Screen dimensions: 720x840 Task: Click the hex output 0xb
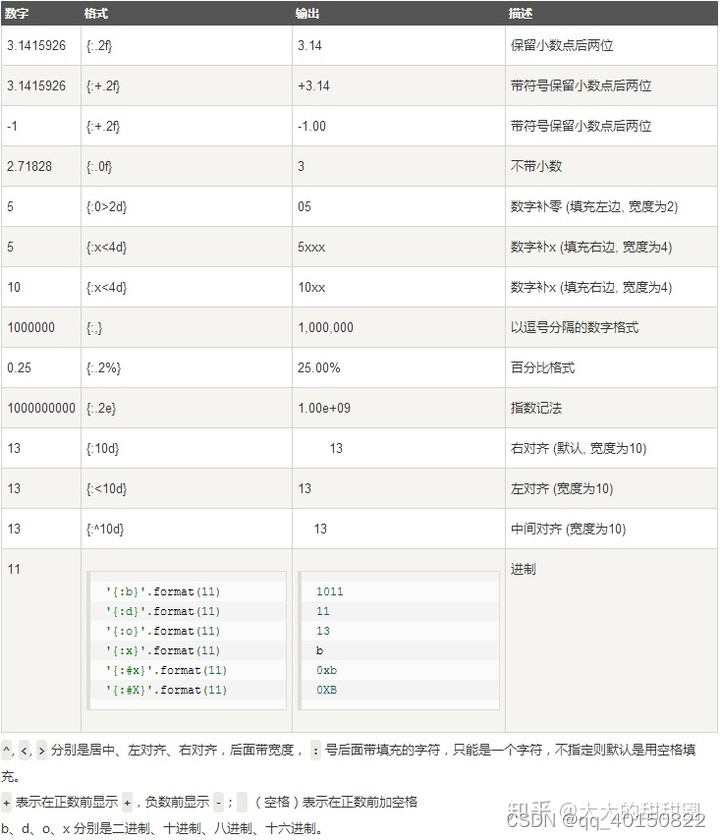(326, 670)
